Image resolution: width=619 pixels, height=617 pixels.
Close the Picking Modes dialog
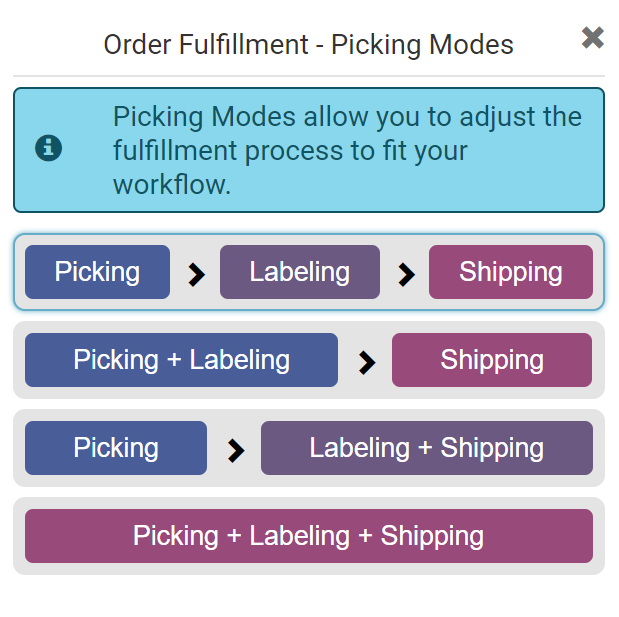[592, 38]
